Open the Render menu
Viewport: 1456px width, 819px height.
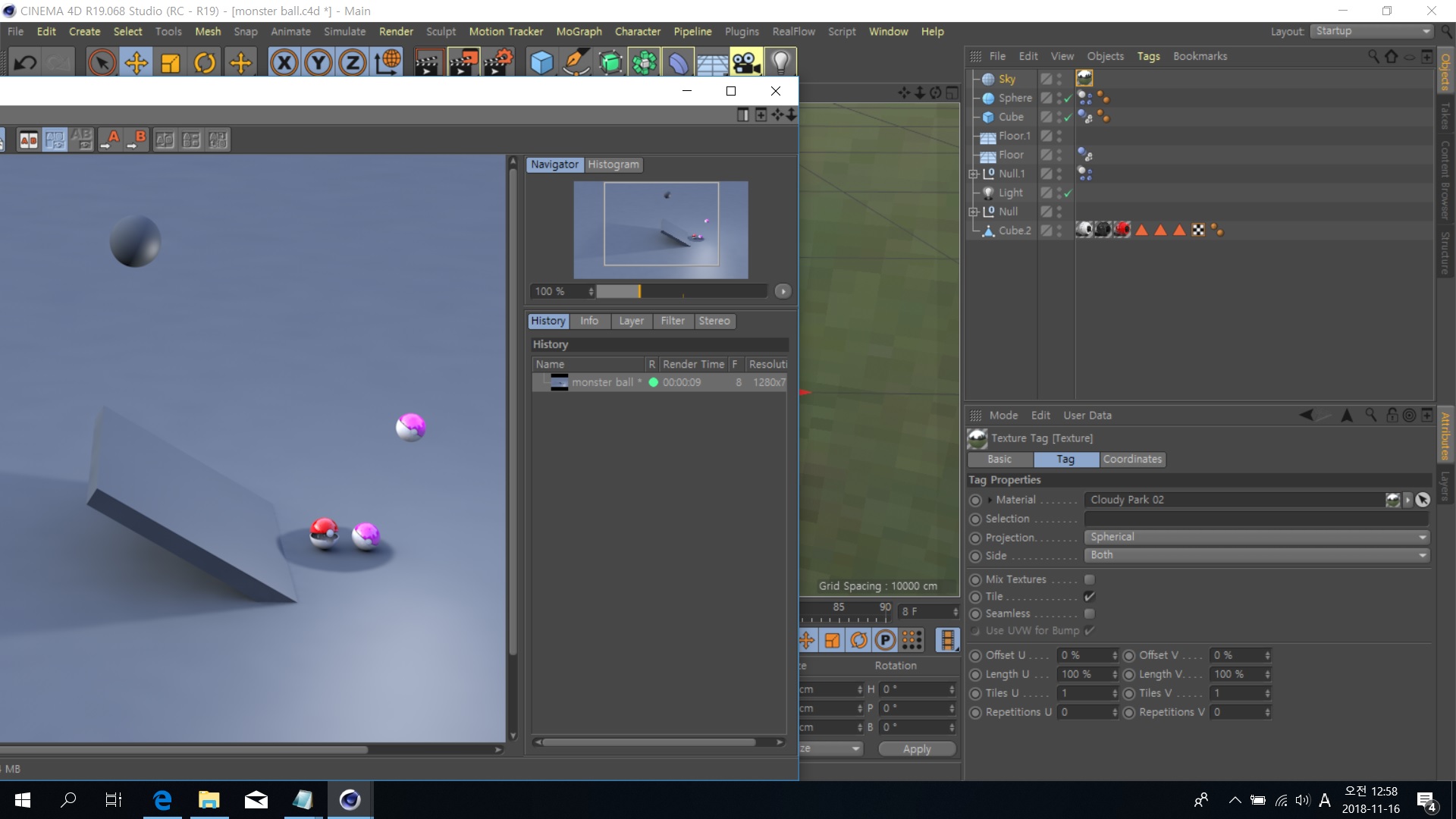click(x=396, y=31)
